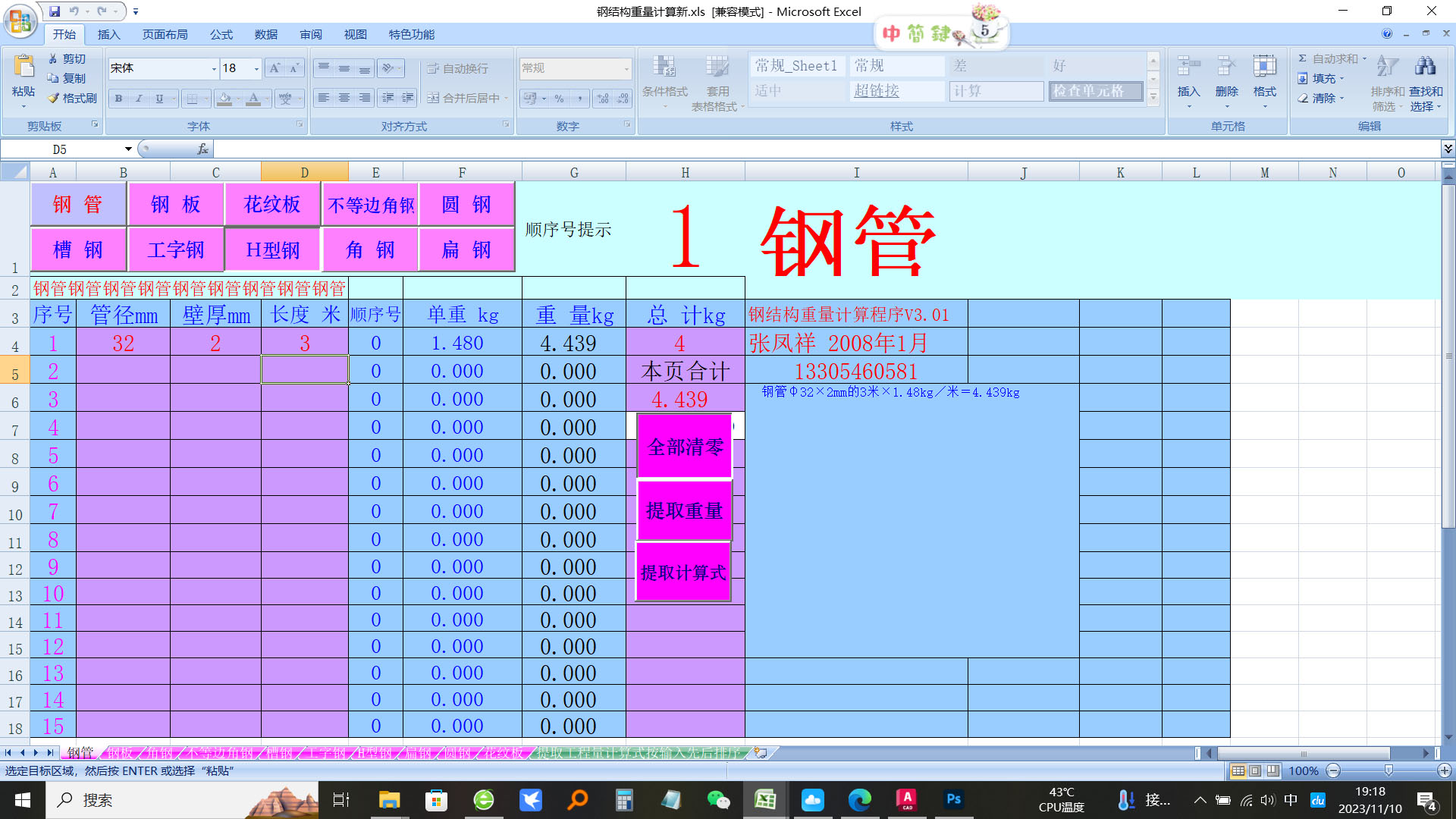This screenshot has width=1456, height=819.
Task: Switch to Normal view in status bar
Action: click(x=1238, y=770)
